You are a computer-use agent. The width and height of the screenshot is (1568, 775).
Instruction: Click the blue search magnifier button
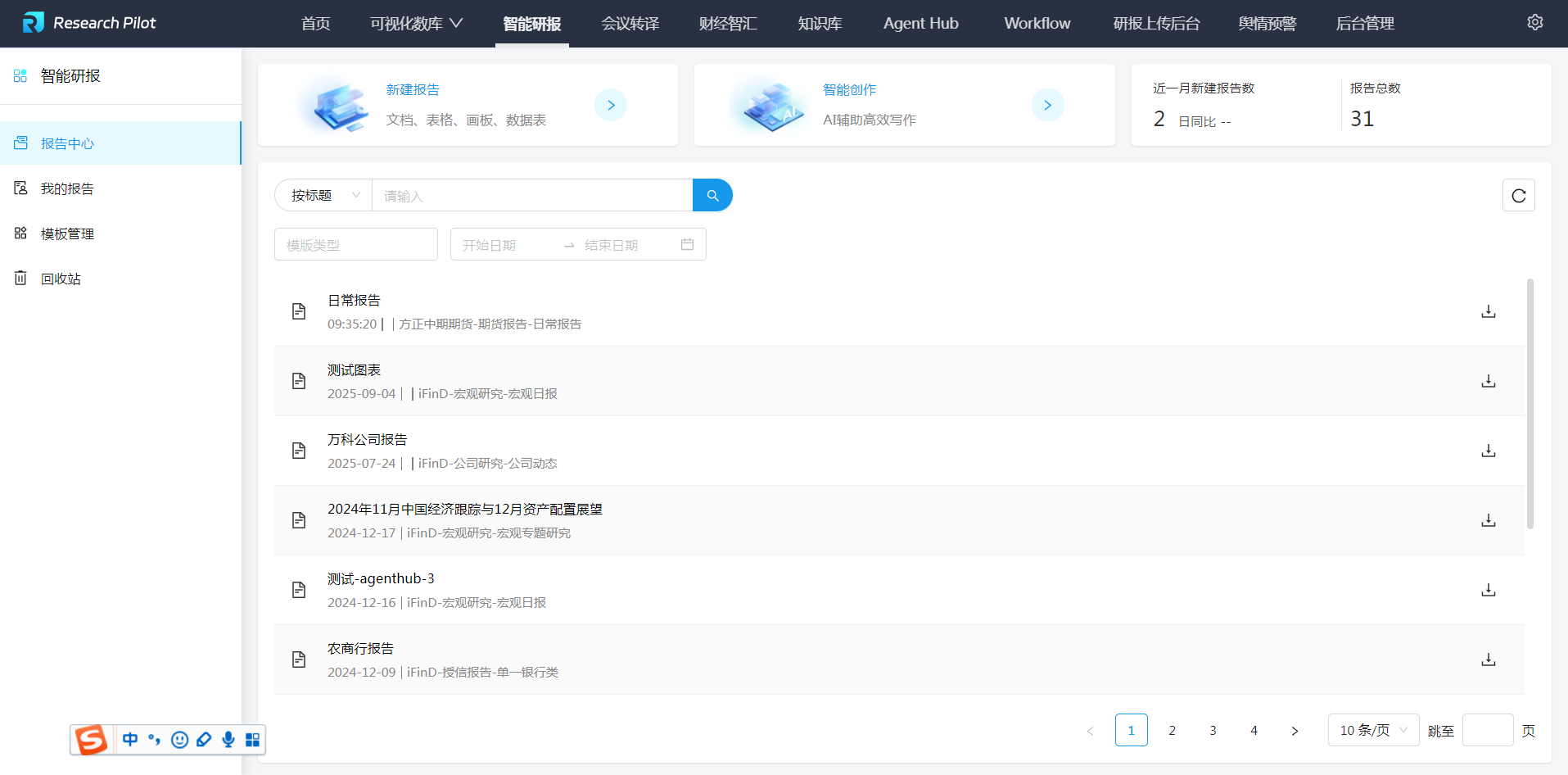pos(712,195)
